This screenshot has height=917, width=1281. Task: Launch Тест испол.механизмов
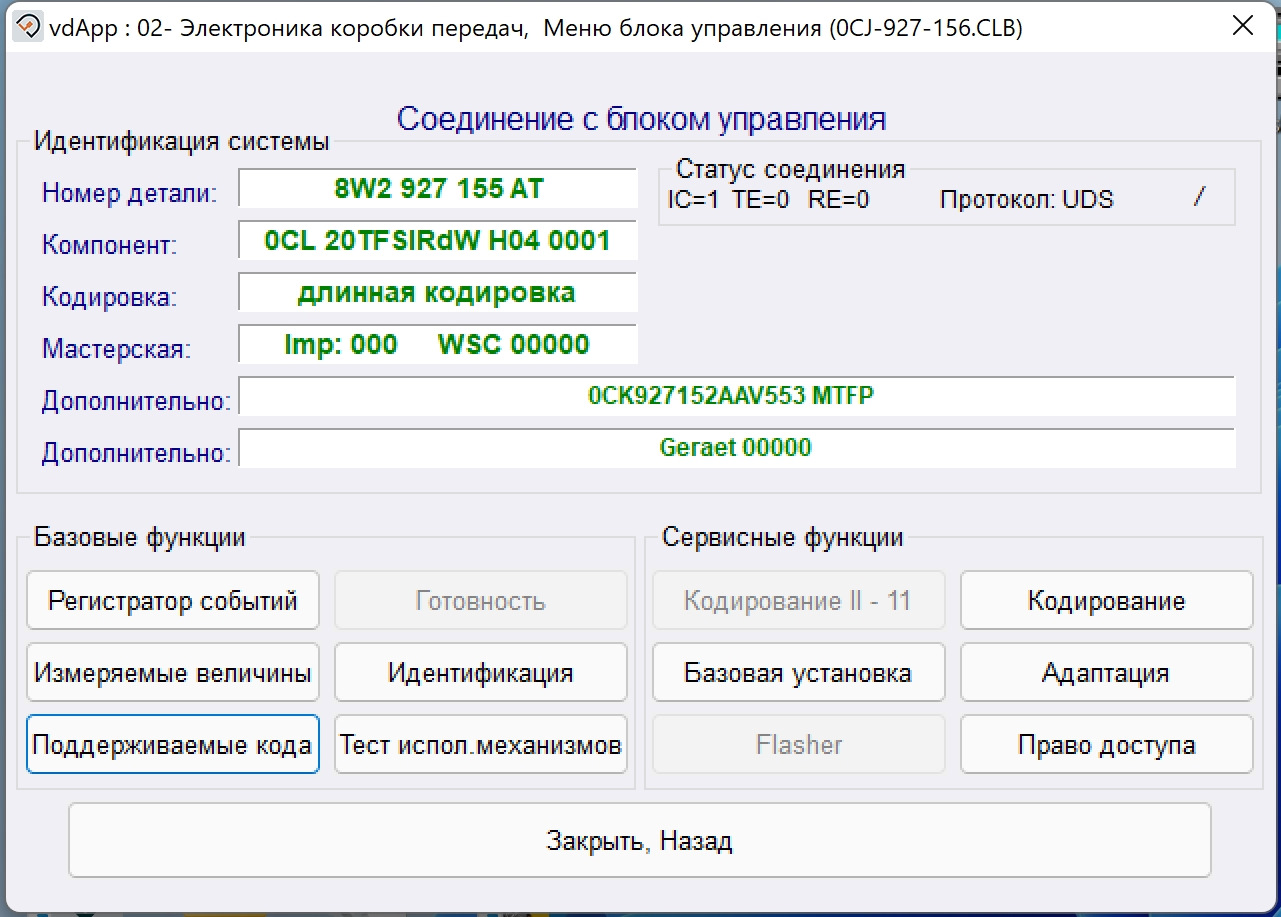coord(481,745)
